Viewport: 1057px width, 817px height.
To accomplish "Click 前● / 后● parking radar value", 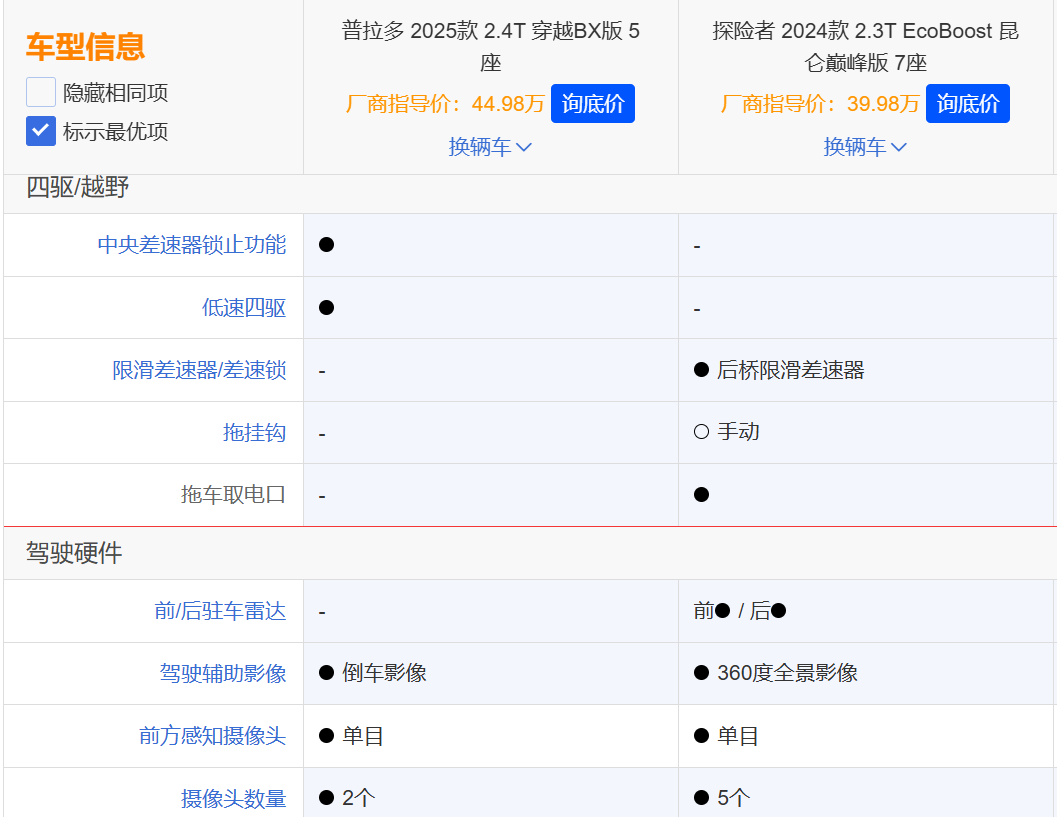I will click(x=739, y=611).
